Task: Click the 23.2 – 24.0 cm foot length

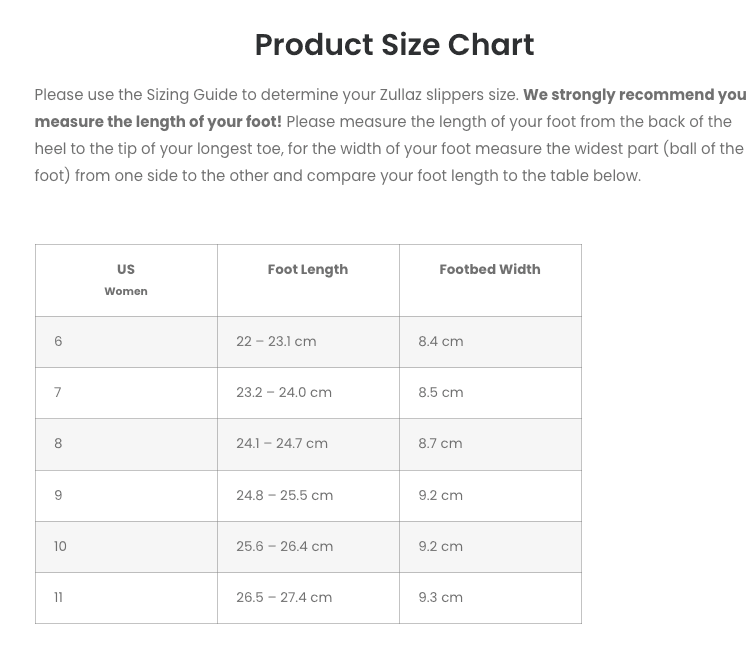Action: [x=284, y=393]
